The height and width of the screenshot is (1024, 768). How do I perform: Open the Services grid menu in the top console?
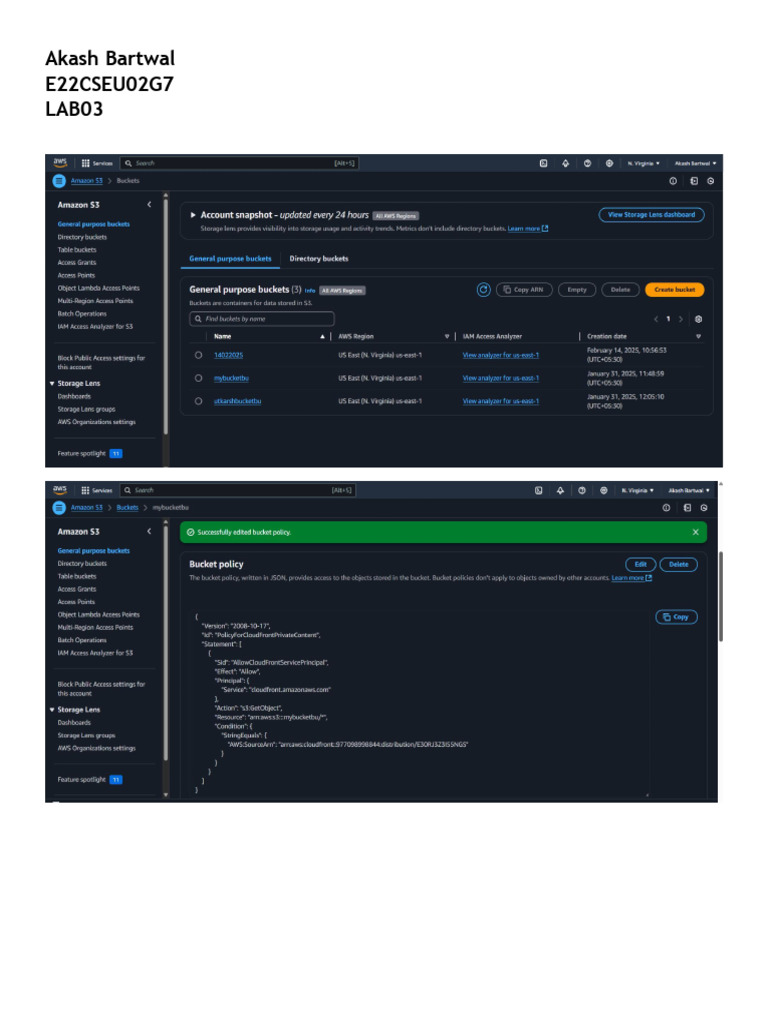coord(86,163)
